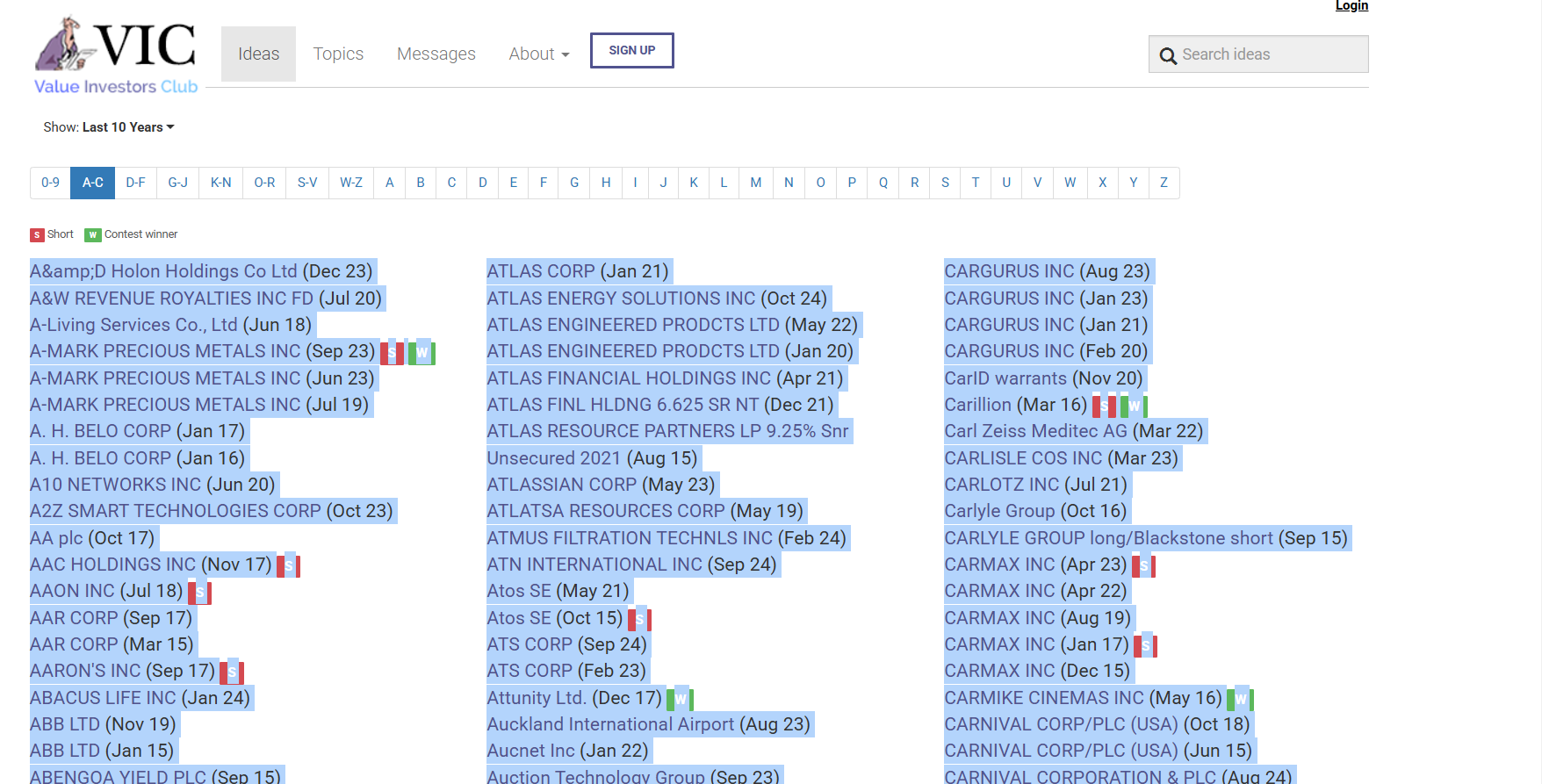Click Short badge next to CARMAX INC (Jan 17)
This screenshot has width=1542, height=784.
point(1145,646)
